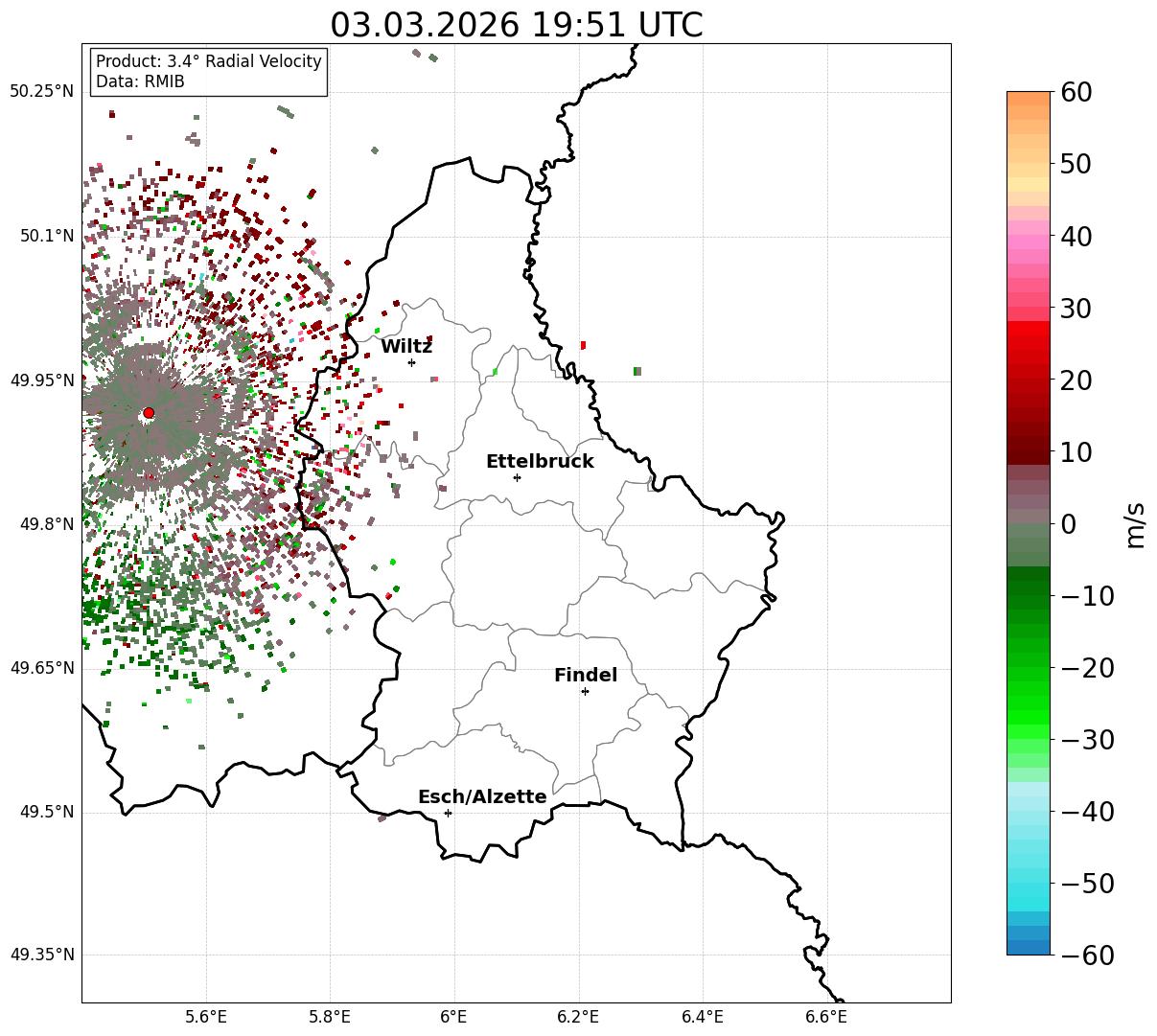Click the Wiltz city label
This screenshot has width=1157, height=1036.
(x=406, y=347)
